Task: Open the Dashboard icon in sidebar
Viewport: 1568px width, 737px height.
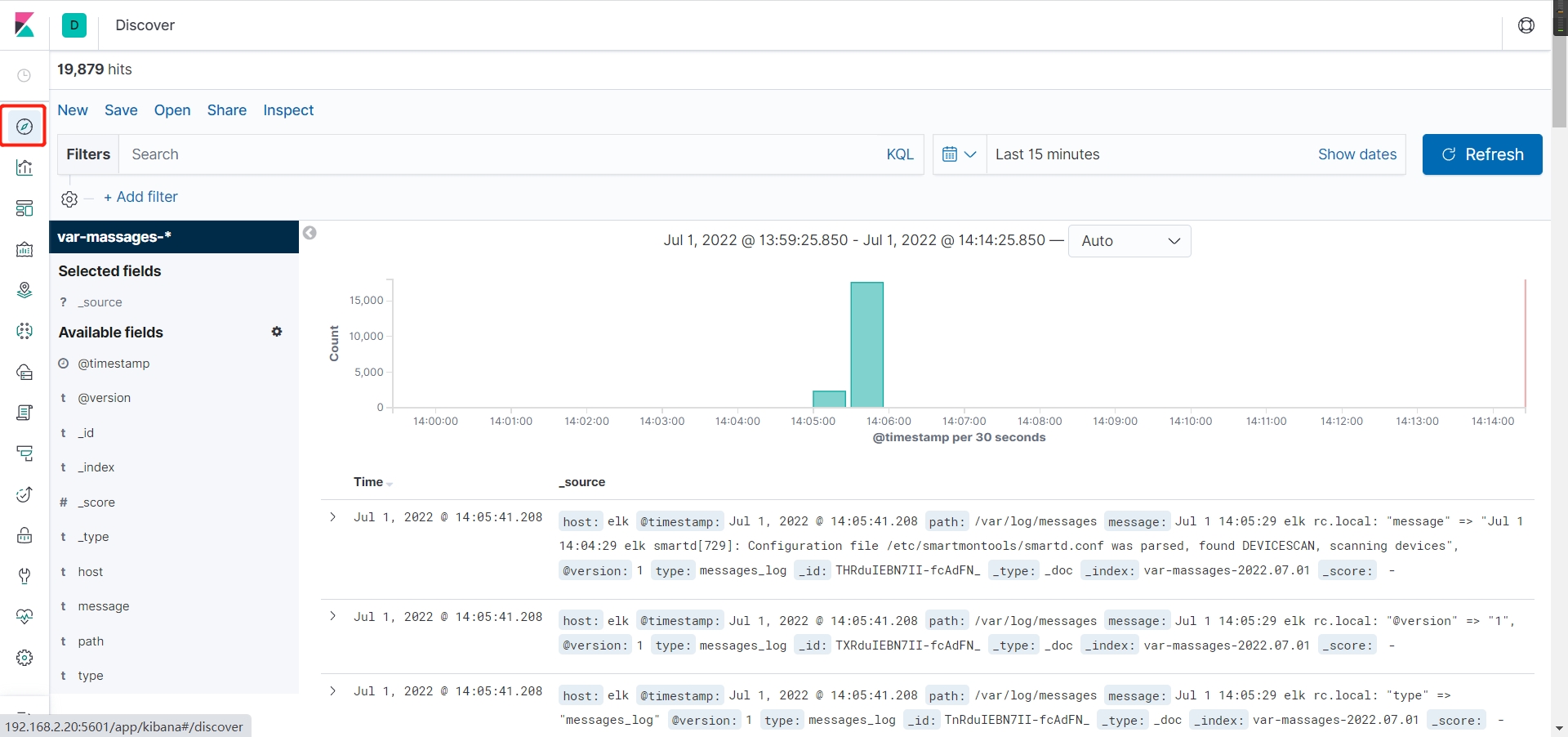Action: coord(24,208)
